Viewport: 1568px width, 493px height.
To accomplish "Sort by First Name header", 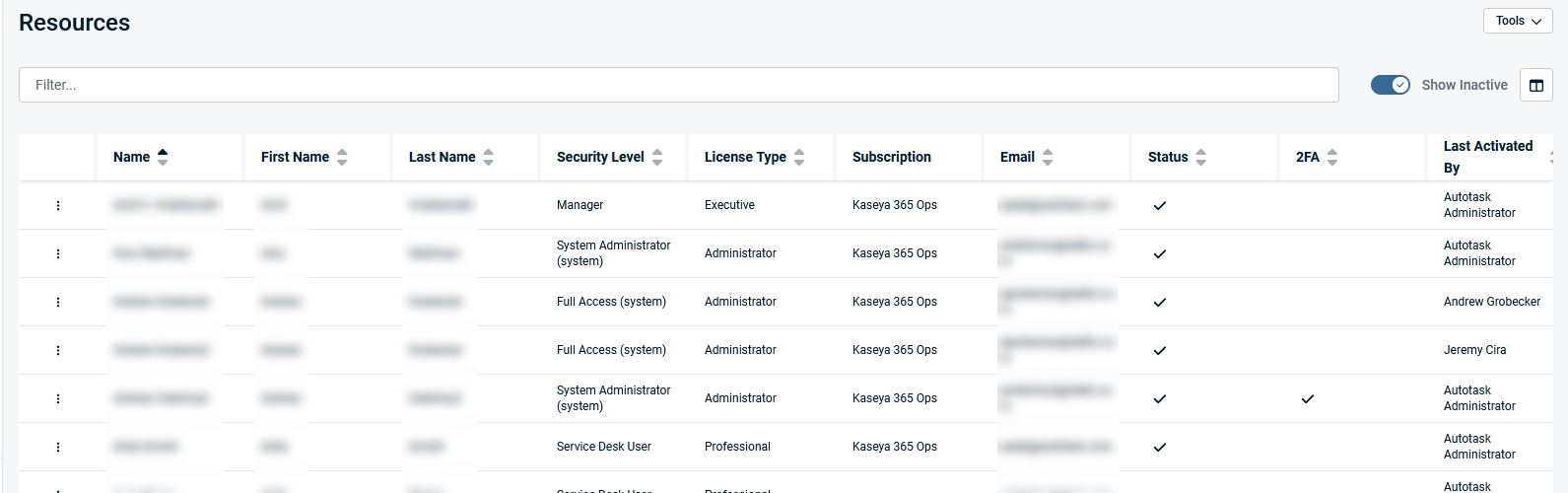I will pos(295,157).
